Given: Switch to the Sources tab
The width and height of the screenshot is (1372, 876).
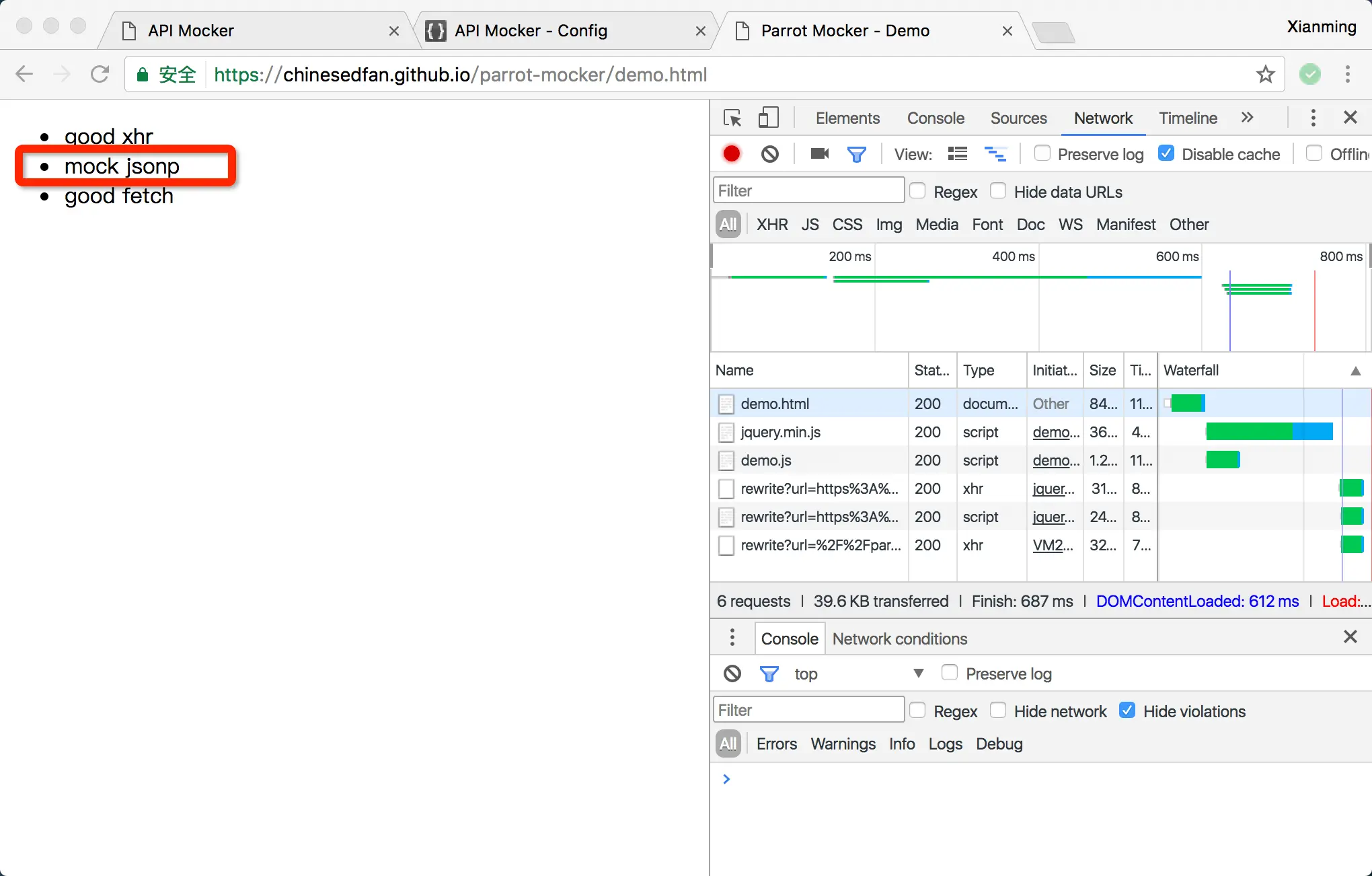Looking at the screenshot, I should (1018, 118).
